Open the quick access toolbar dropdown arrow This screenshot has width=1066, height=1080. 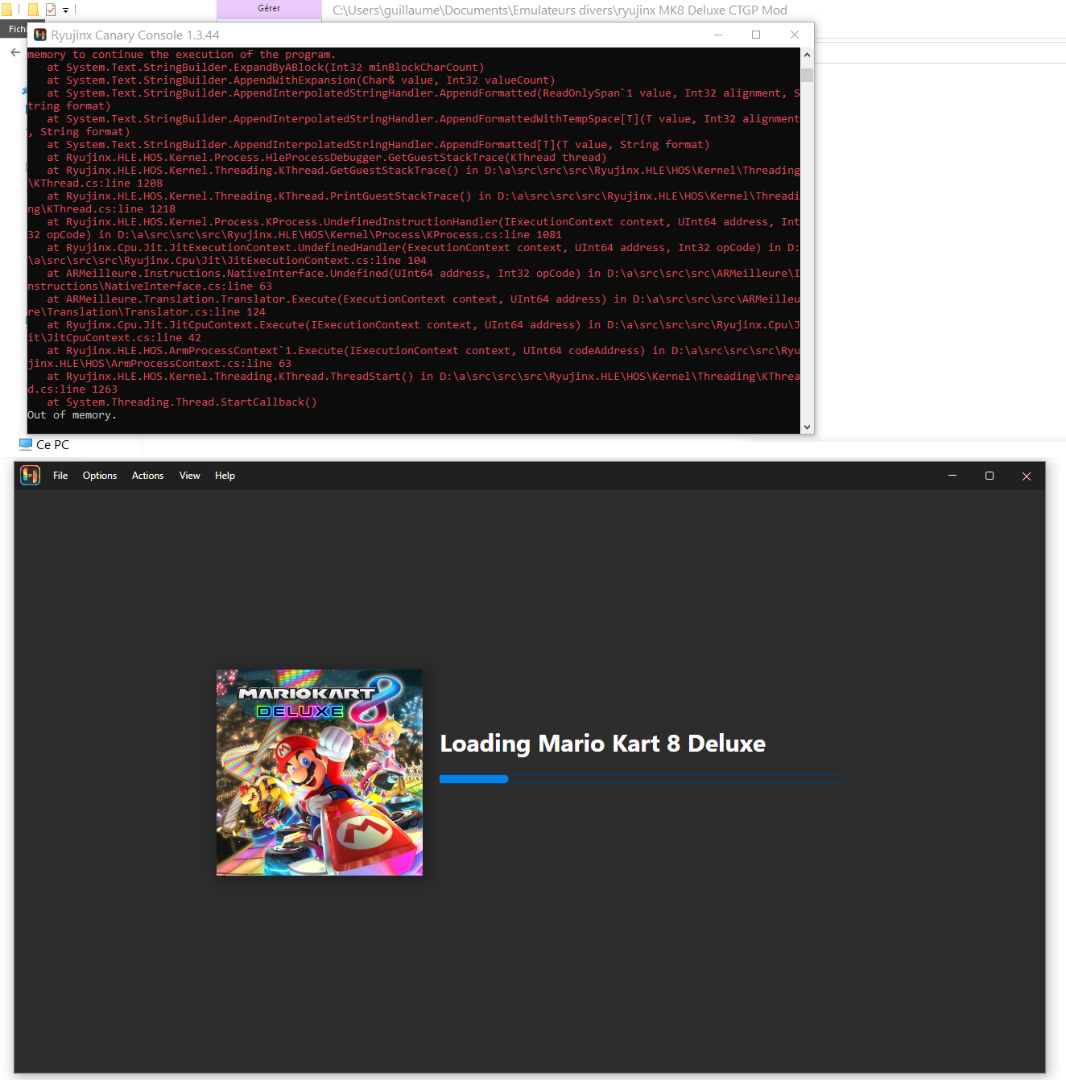[65, 10]
